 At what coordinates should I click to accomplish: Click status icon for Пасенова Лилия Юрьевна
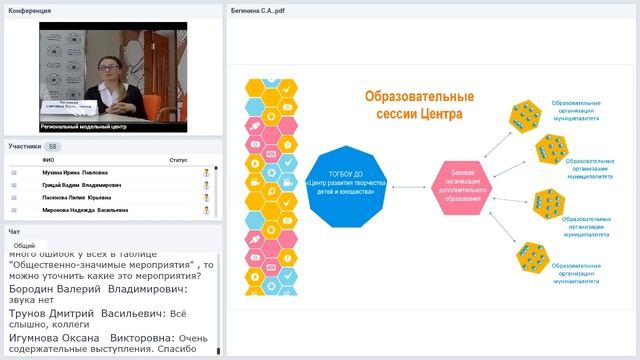click(207, 198)
